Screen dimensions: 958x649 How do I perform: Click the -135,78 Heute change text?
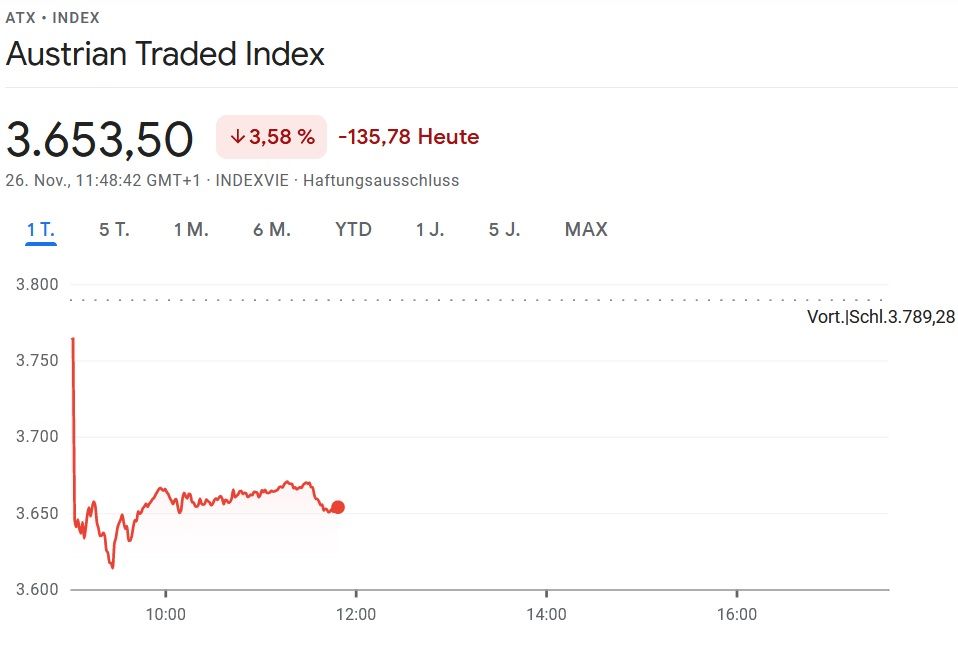tap(408, 137)
